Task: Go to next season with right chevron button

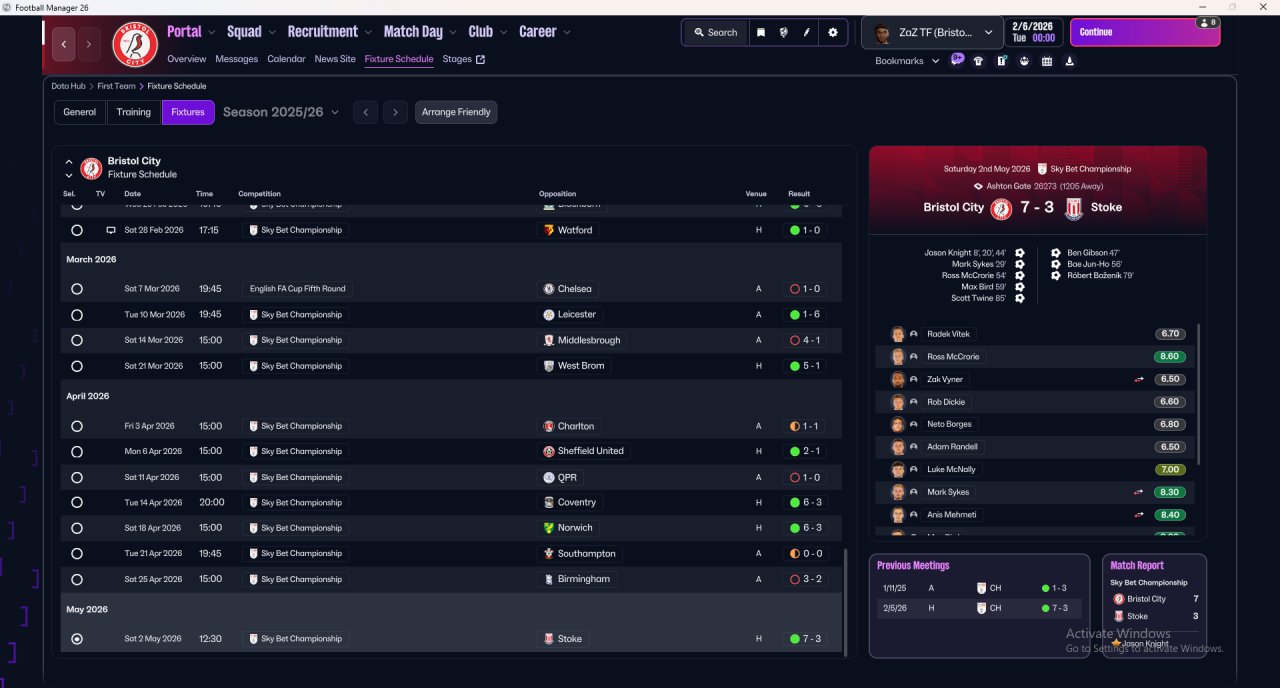Action: point(396,112)
